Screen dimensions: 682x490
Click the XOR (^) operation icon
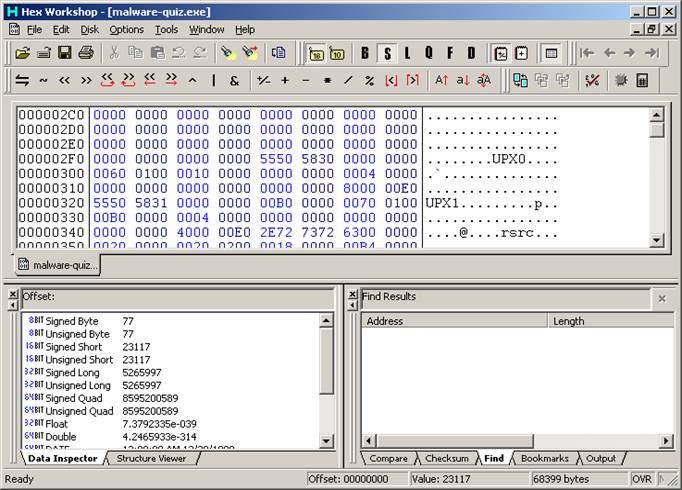tap(192, 80)
